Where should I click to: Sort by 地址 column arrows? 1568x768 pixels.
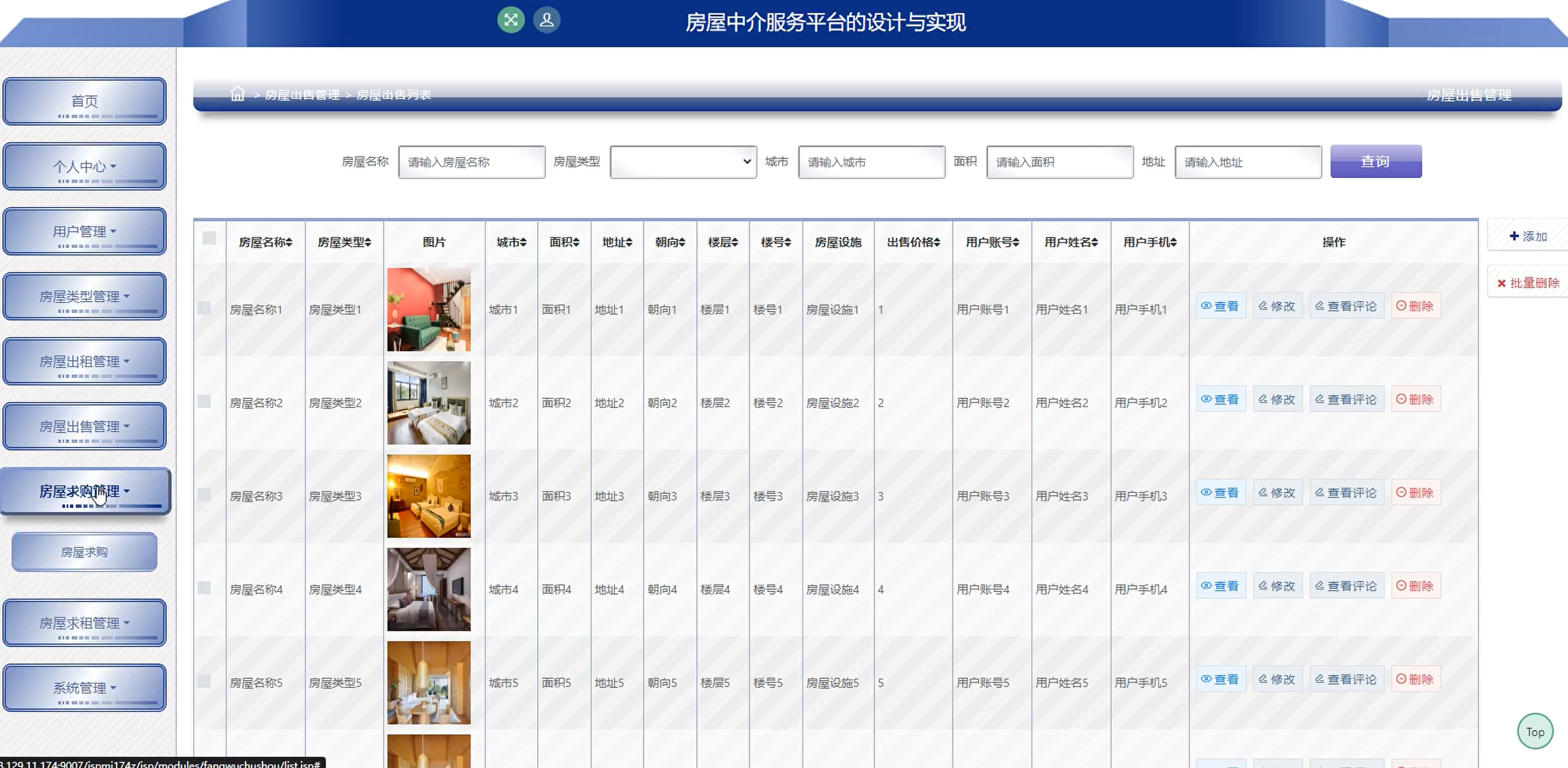point(630,242)
